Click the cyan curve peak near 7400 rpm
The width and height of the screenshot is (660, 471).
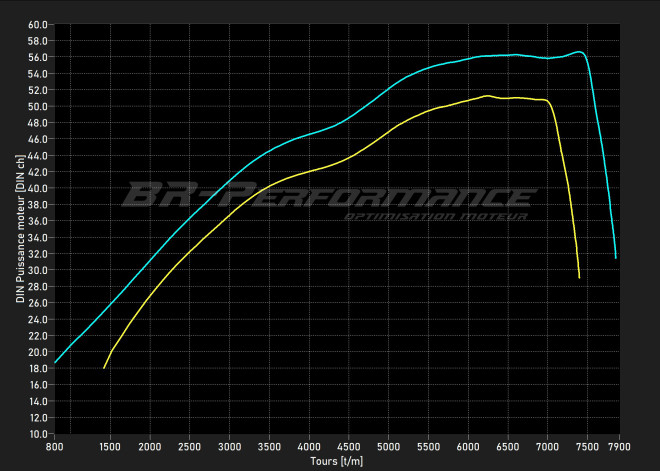578,51
